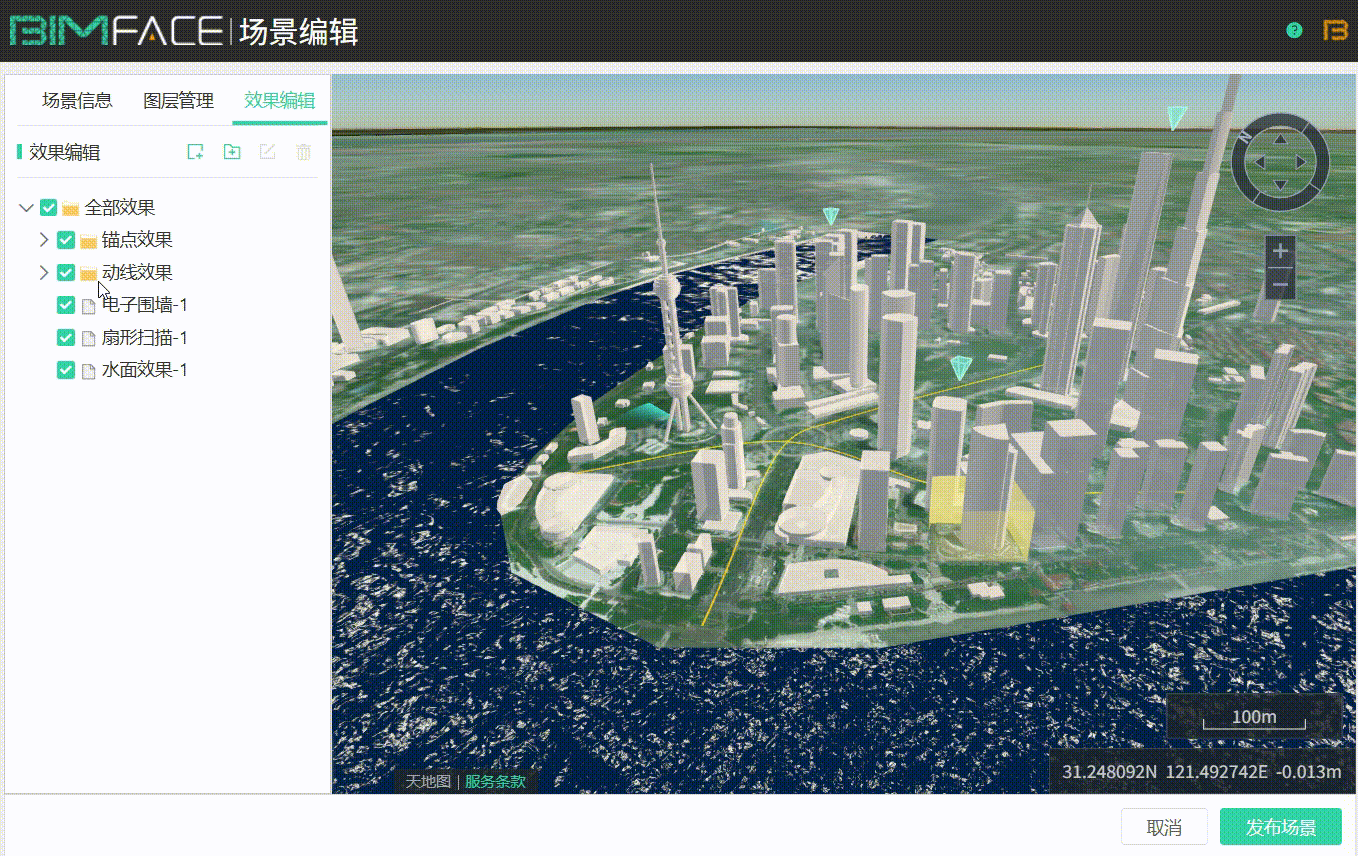Collapse the 全部效果 tree node
The height and width of the screenshot is (856, 1358).
(x=26, y=208)
